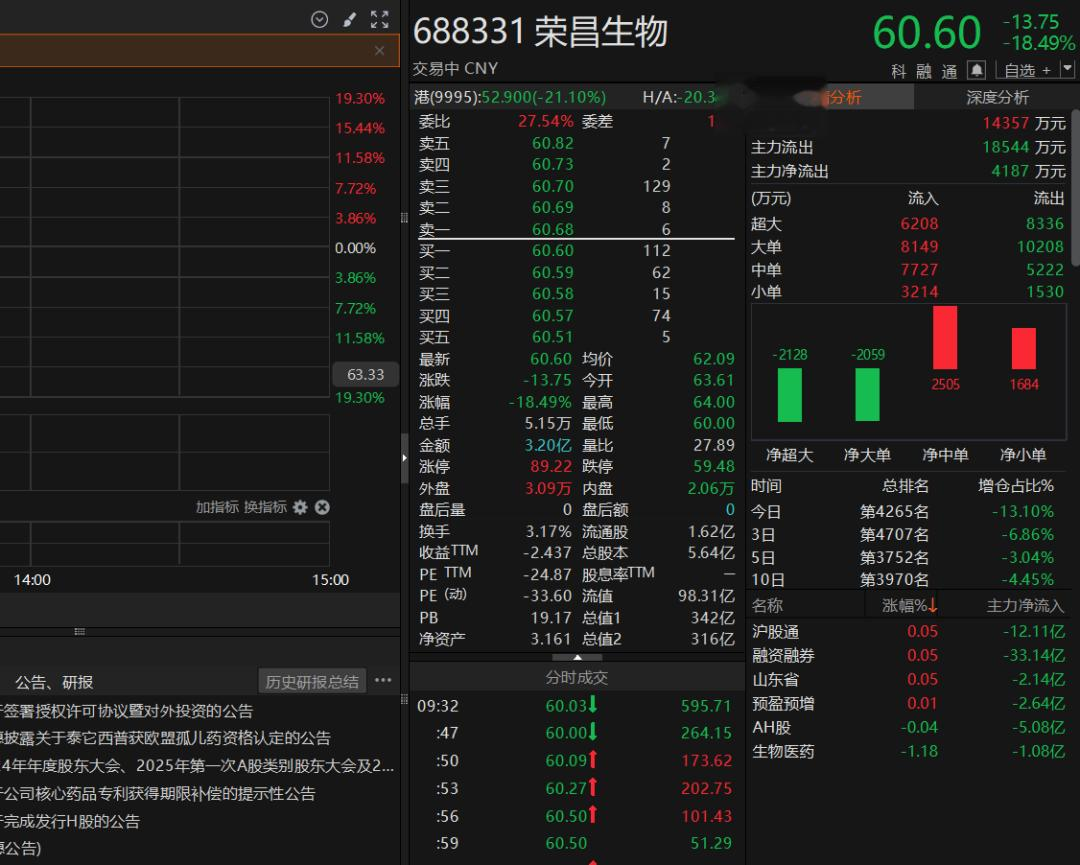Click the 主力净流出 value 4187 万元
The height and width of the screenshot is (865, 1080).
point(1028,171)
